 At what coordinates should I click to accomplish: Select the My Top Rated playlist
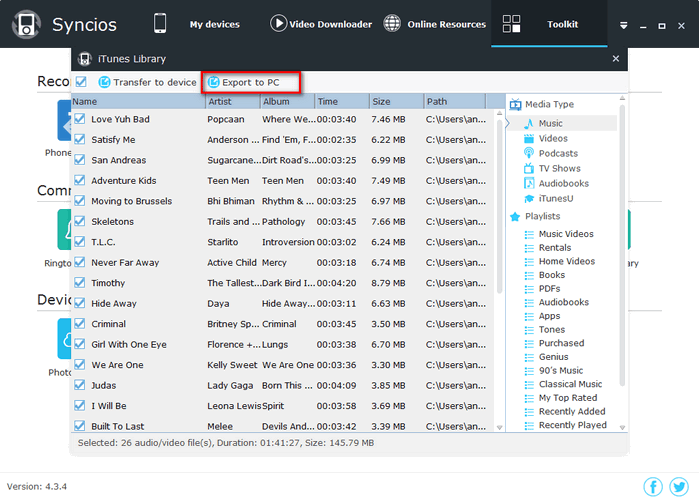(568, 398)
